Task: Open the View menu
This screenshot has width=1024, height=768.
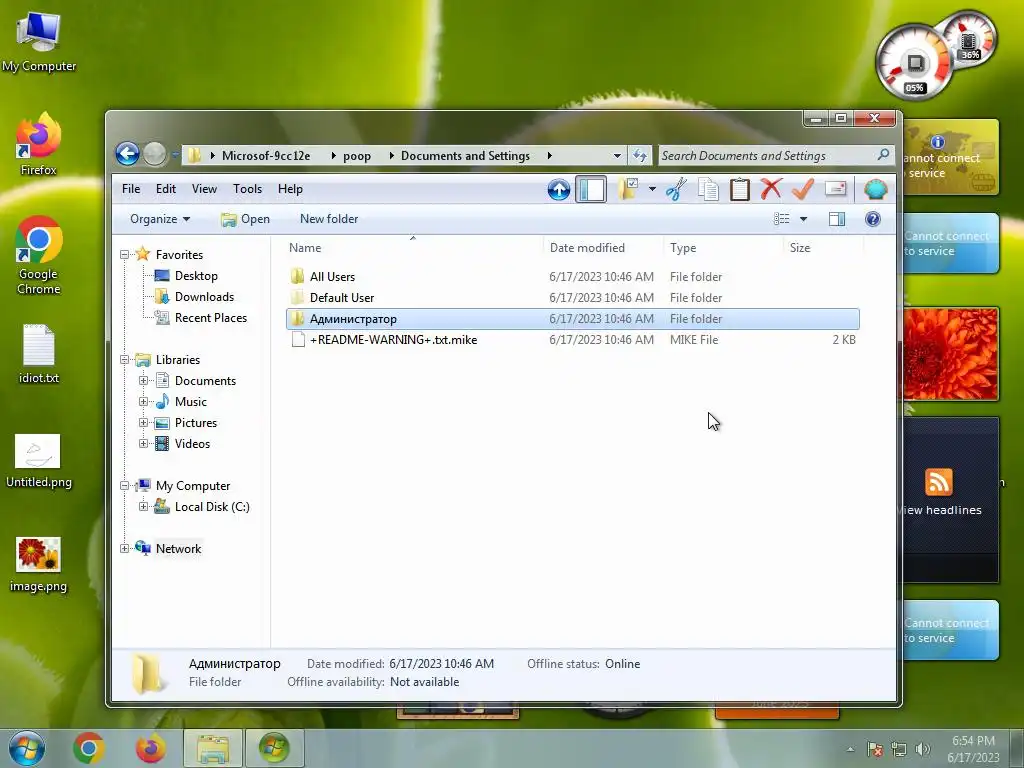Action: tap(204, 189)
